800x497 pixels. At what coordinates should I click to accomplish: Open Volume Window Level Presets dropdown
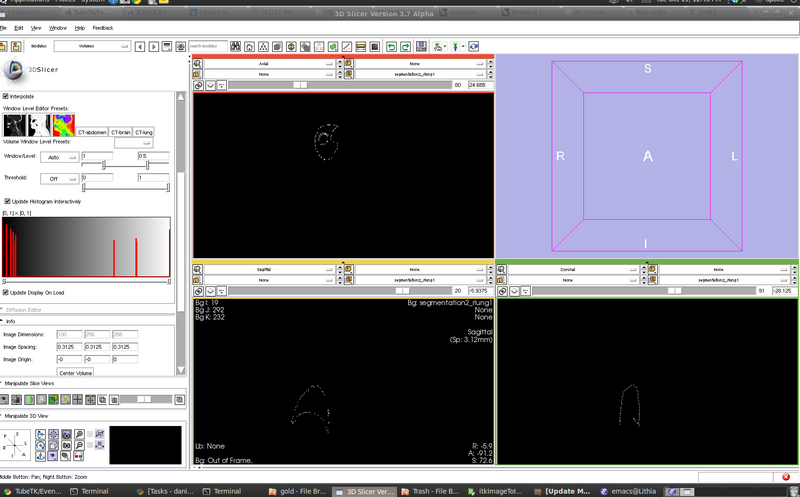(x=133, y=143)
